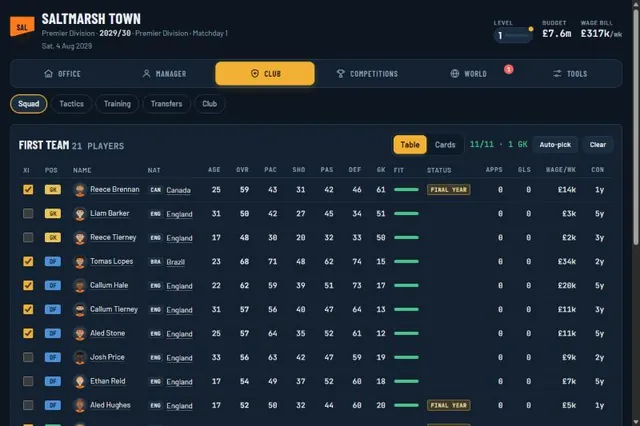Switch to Cards view
The image size is (640, 426).
445,145
